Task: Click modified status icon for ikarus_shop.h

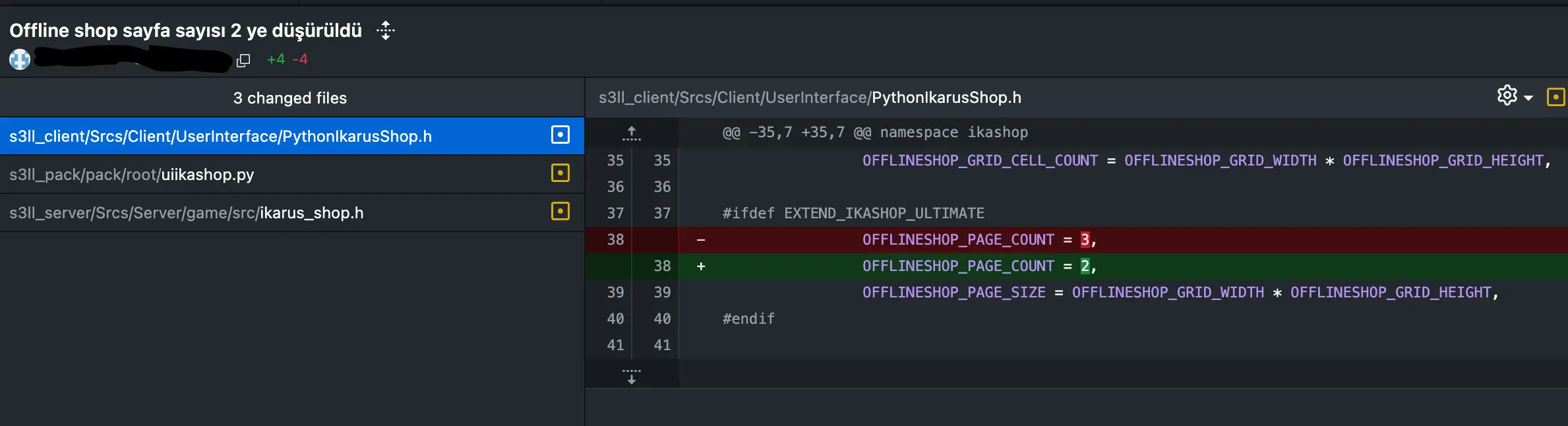Action: click(x=560, y=212)
